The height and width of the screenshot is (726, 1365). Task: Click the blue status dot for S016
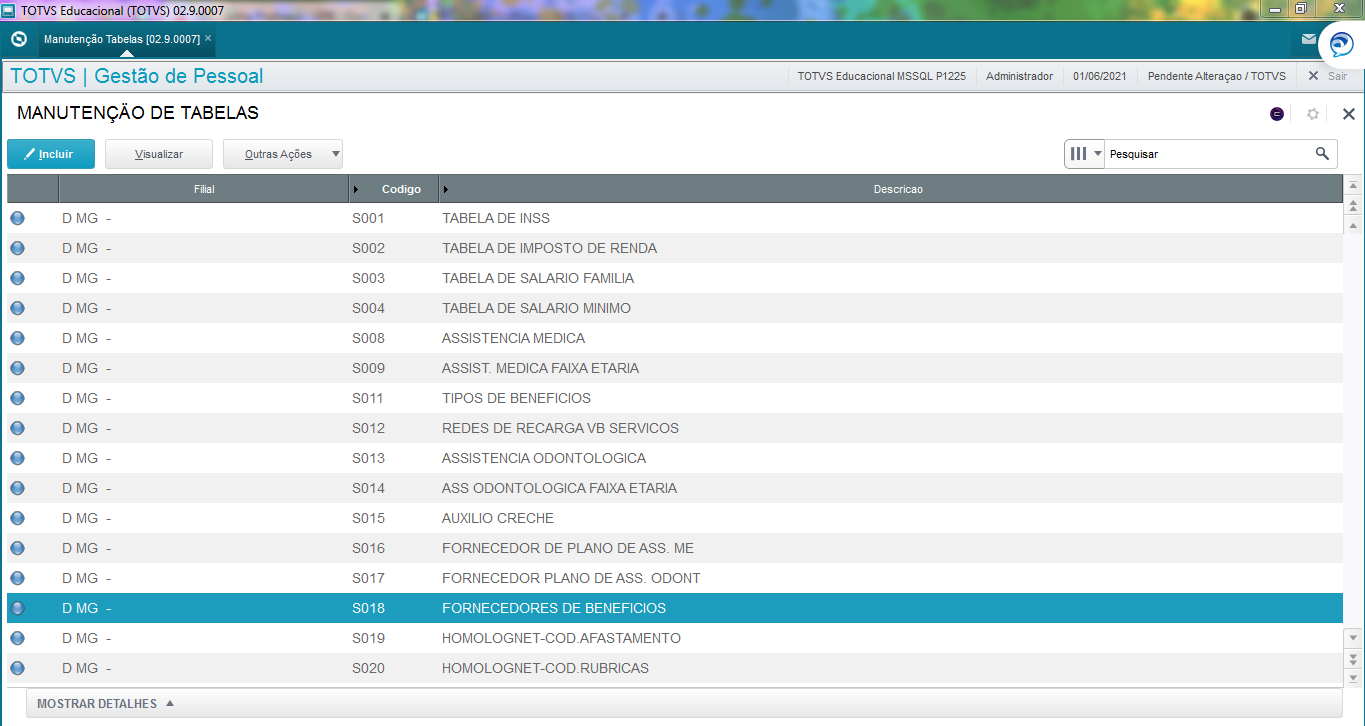pyautogui.click(x=17, y=548)
